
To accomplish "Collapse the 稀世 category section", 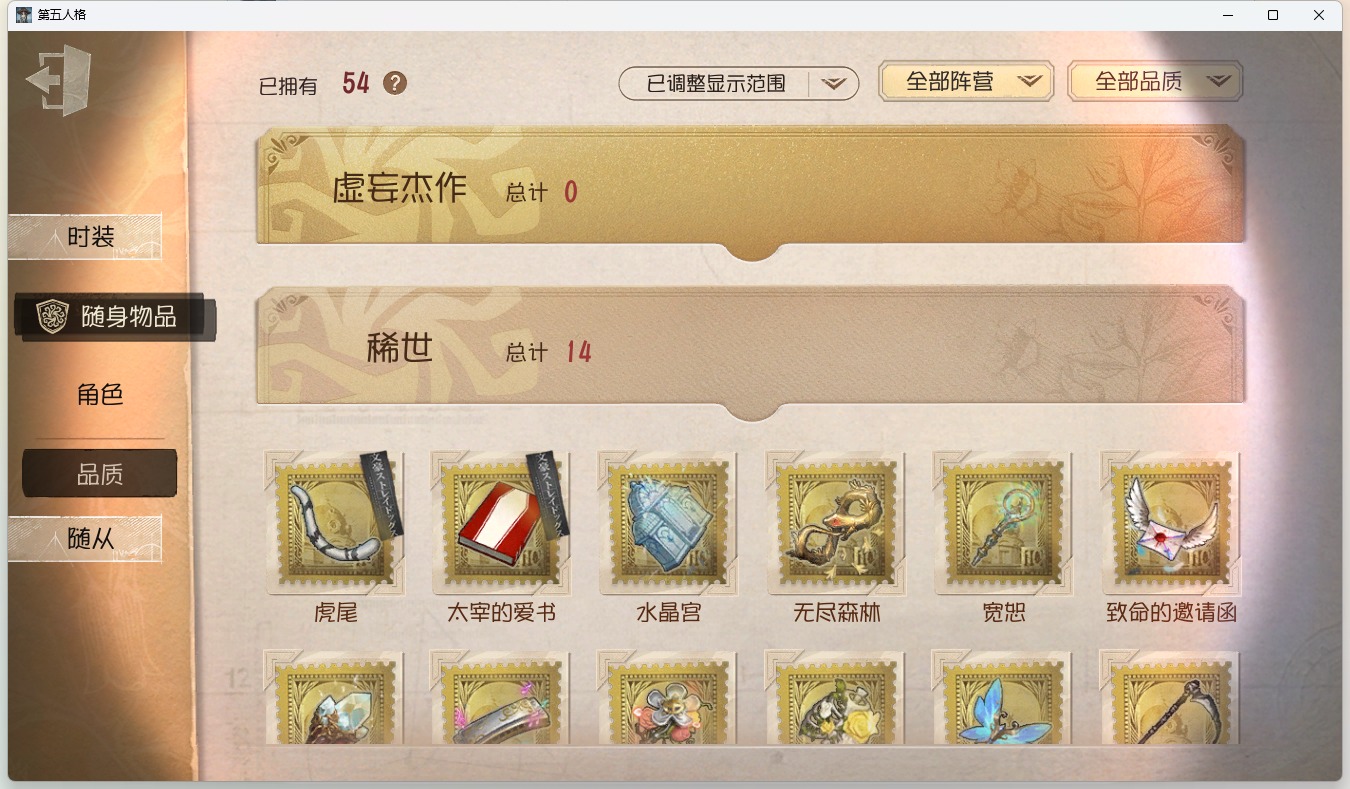I will 750,349.
